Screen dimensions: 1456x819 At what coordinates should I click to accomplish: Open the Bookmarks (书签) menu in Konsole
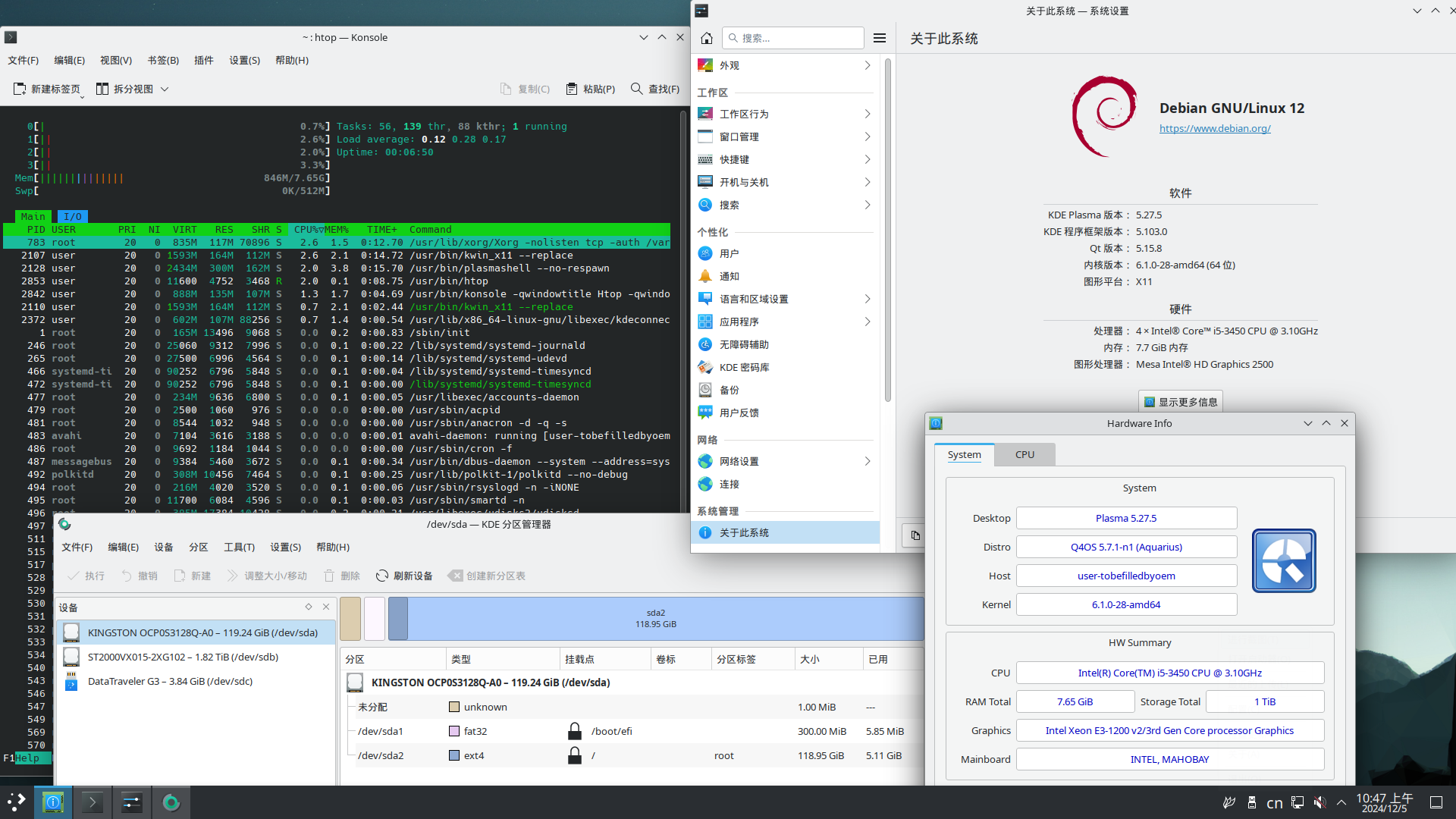[163, 60]
